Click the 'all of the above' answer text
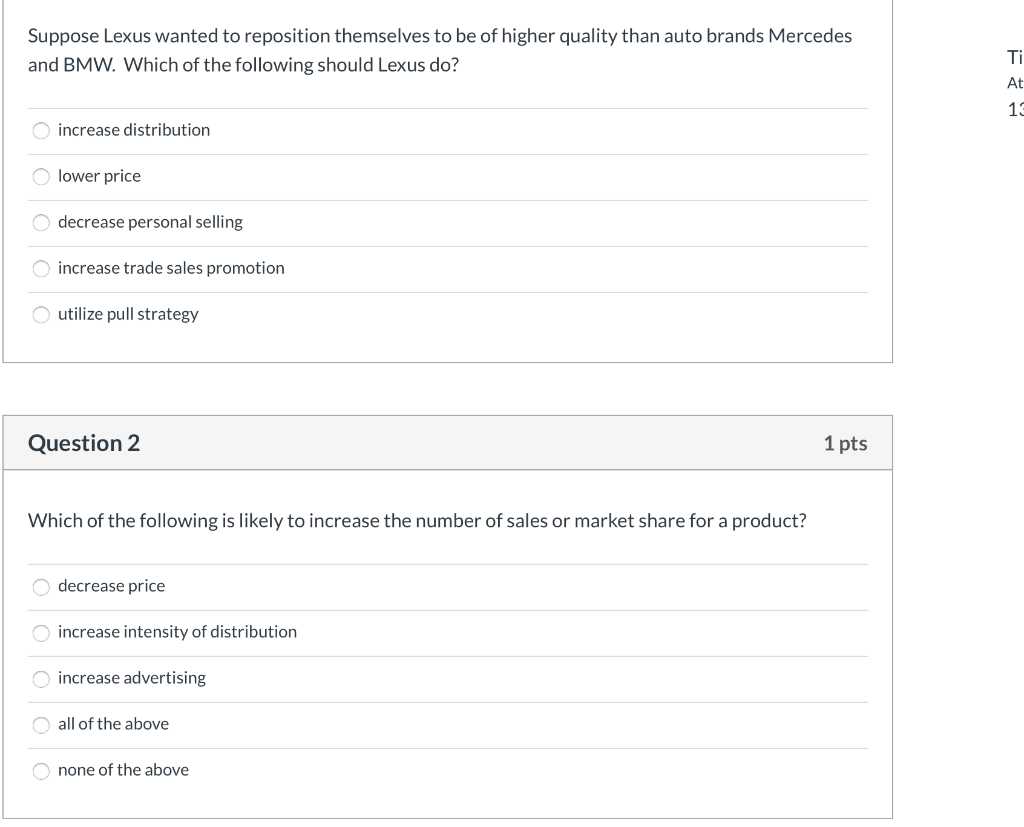The image size is (1024, 827). click(x=113, y=724)
